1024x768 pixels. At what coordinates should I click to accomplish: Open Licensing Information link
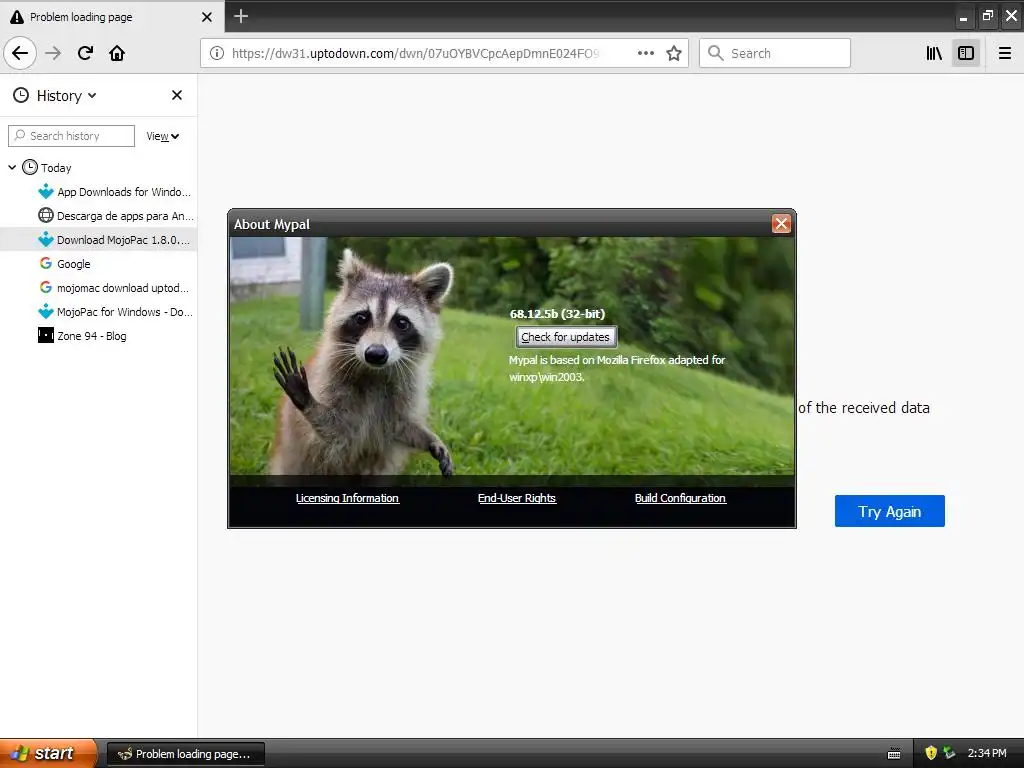pos(347,498)
